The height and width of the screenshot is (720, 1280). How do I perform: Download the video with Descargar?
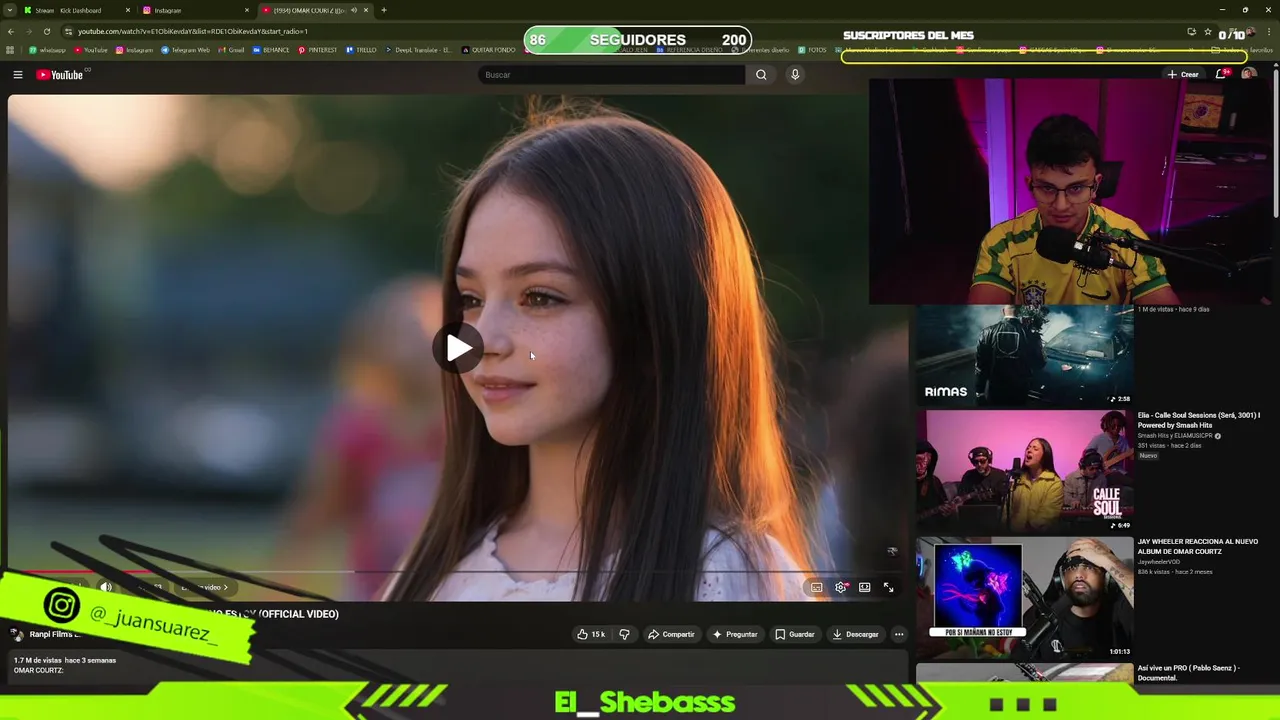855,634
